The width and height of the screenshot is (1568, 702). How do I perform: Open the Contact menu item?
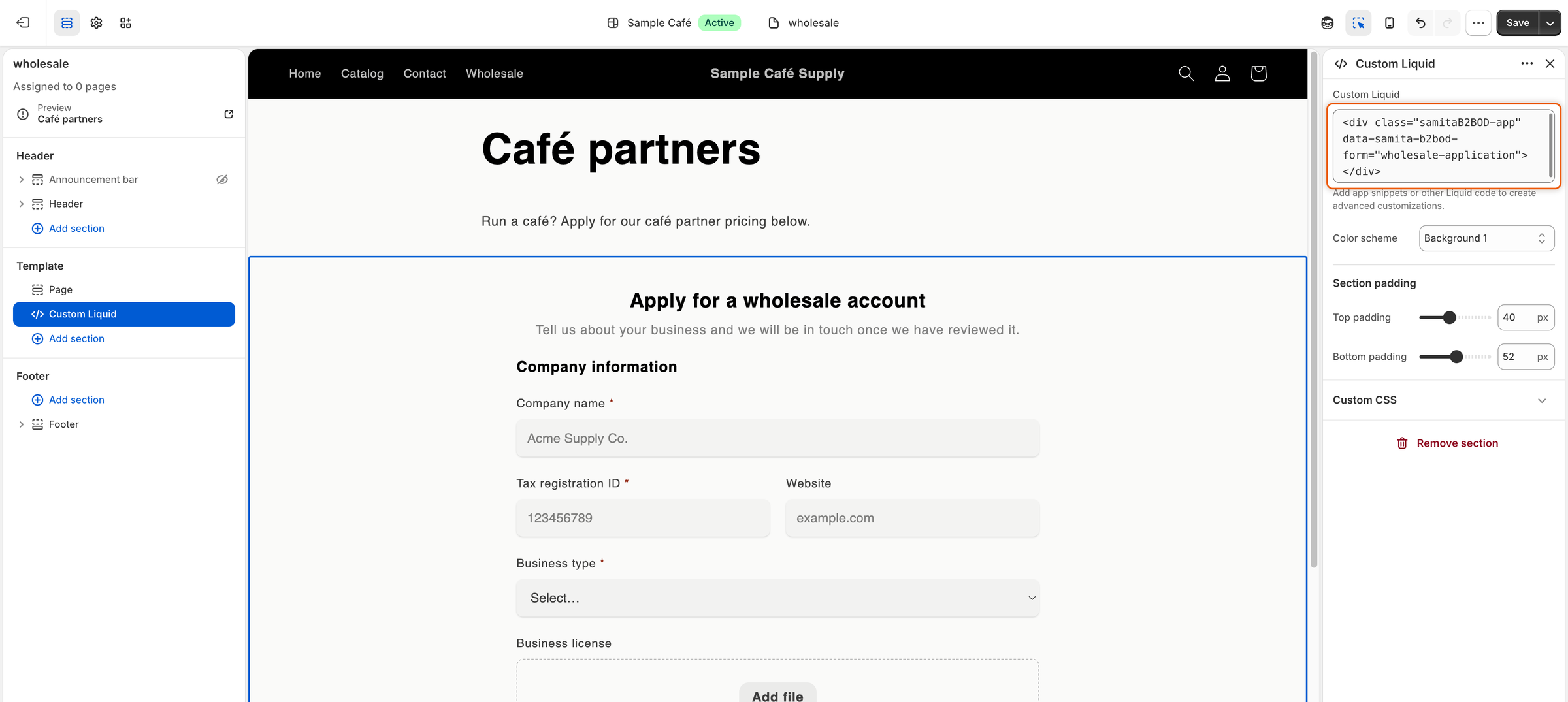tap(425, 74)
